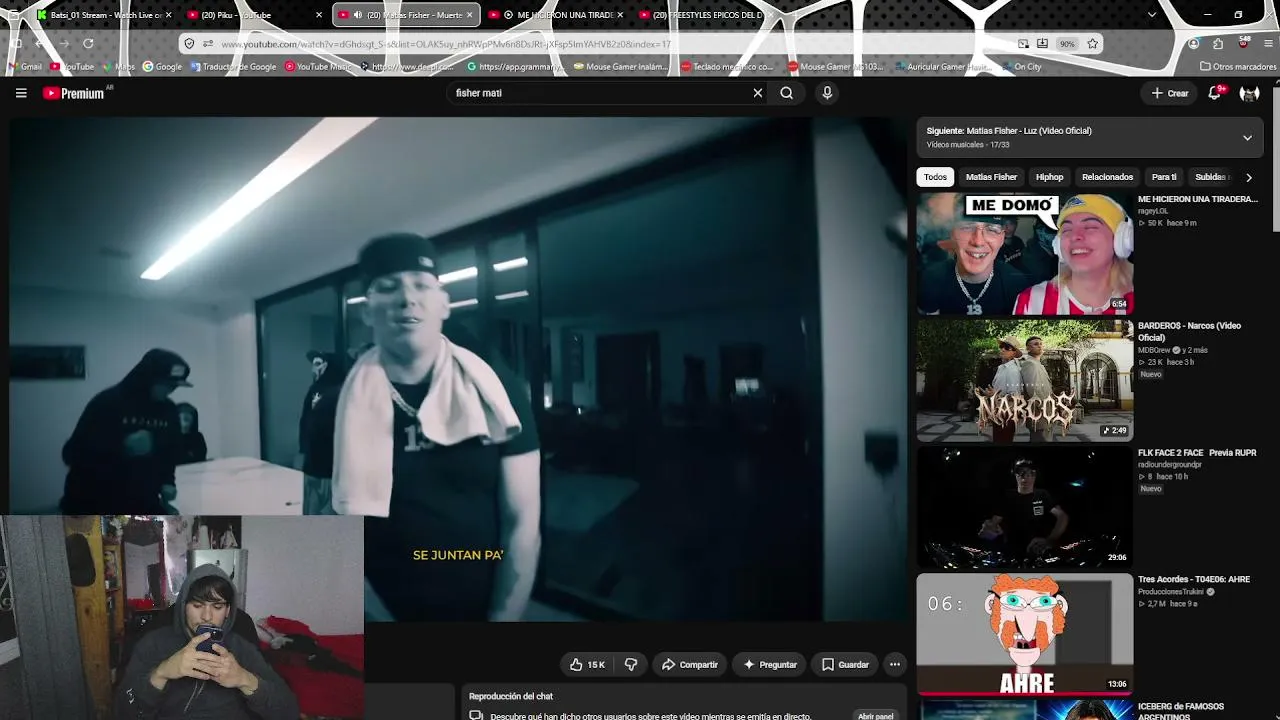This screenshot has width=1280, height=720.
Task: Open YouTube notifications bell
Action: (x=1214, y=93)
